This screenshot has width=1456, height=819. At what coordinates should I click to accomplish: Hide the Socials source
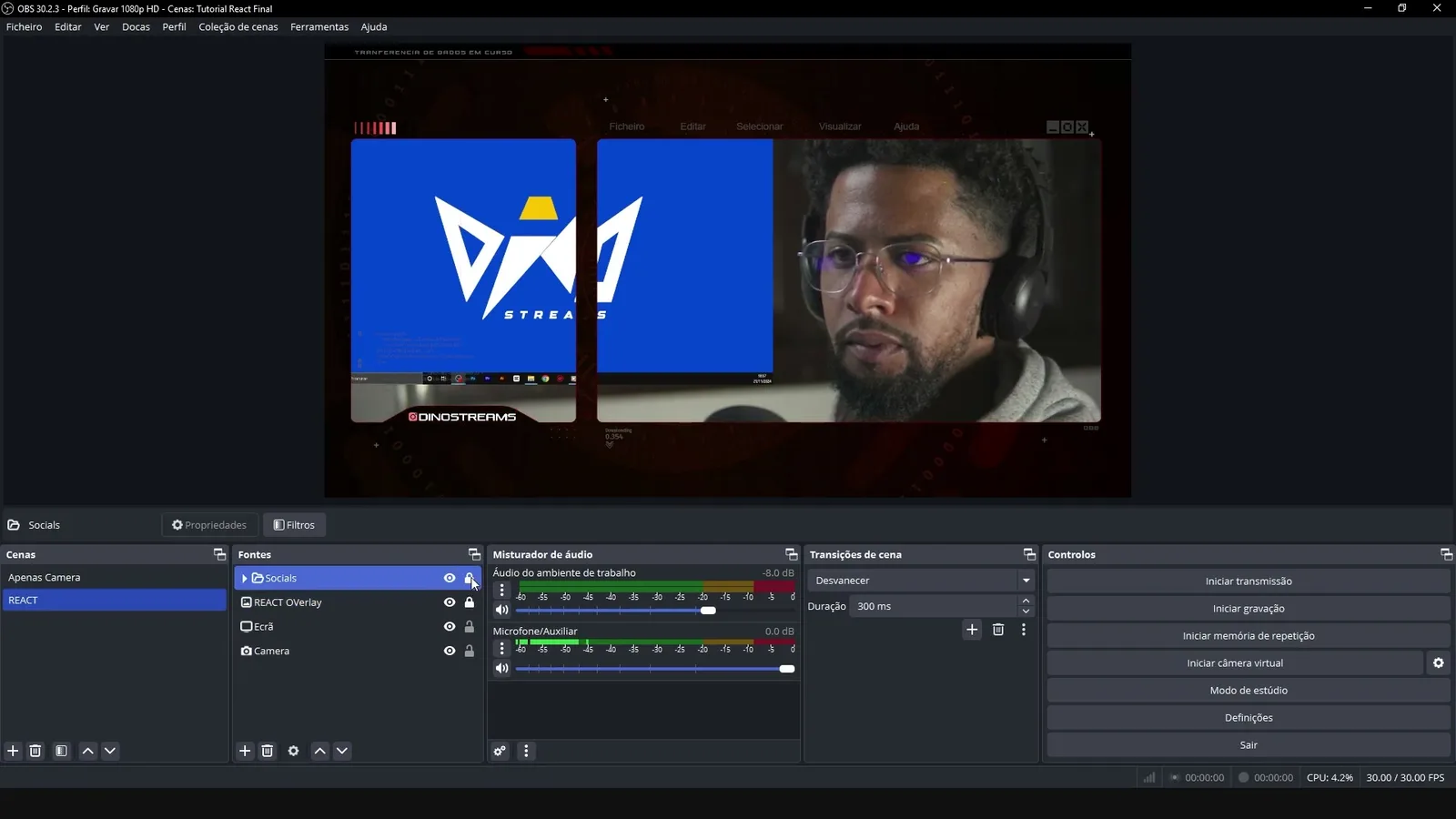click(x=450, y=578)
